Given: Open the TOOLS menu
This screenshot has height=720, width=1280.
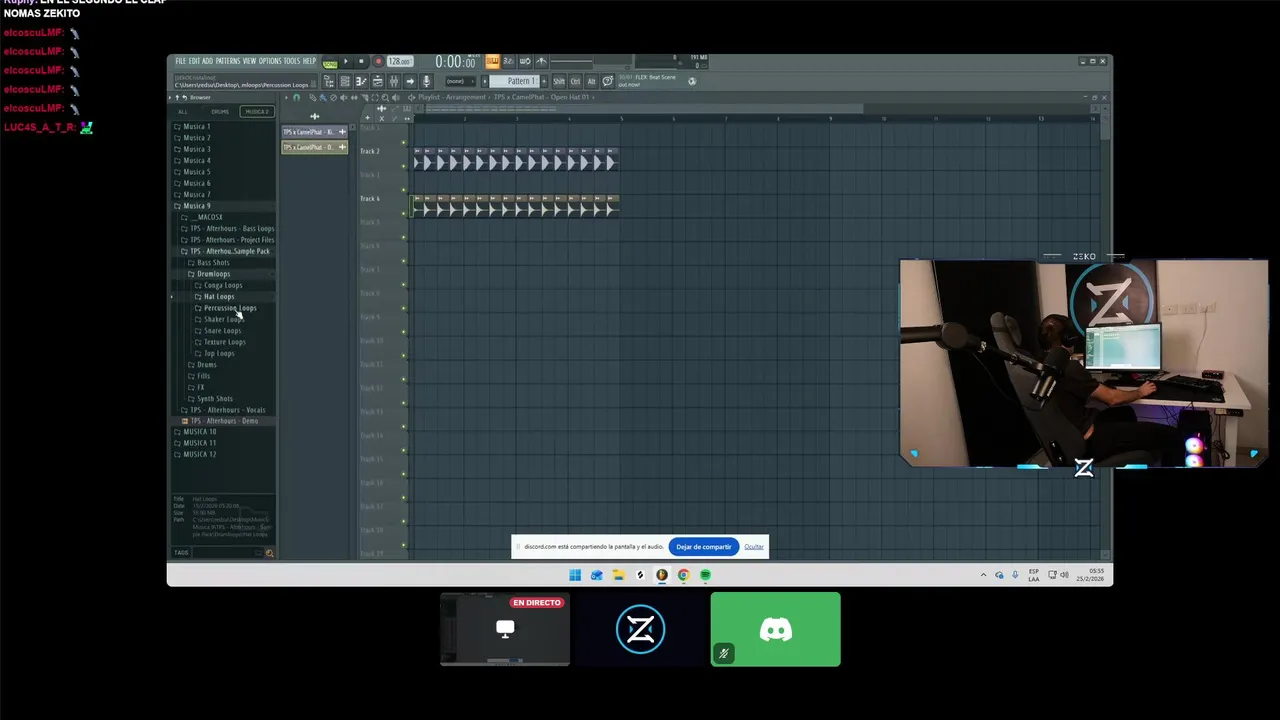Looking at the screenshot, I should click(292, 61).
